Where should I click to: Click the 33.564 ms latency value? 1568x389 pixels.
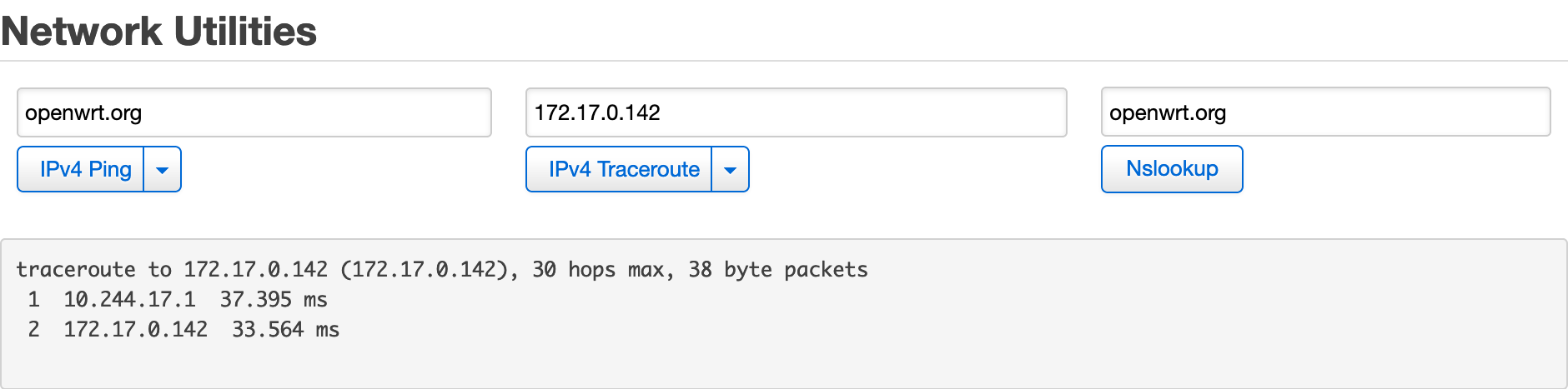pos(285,329)
